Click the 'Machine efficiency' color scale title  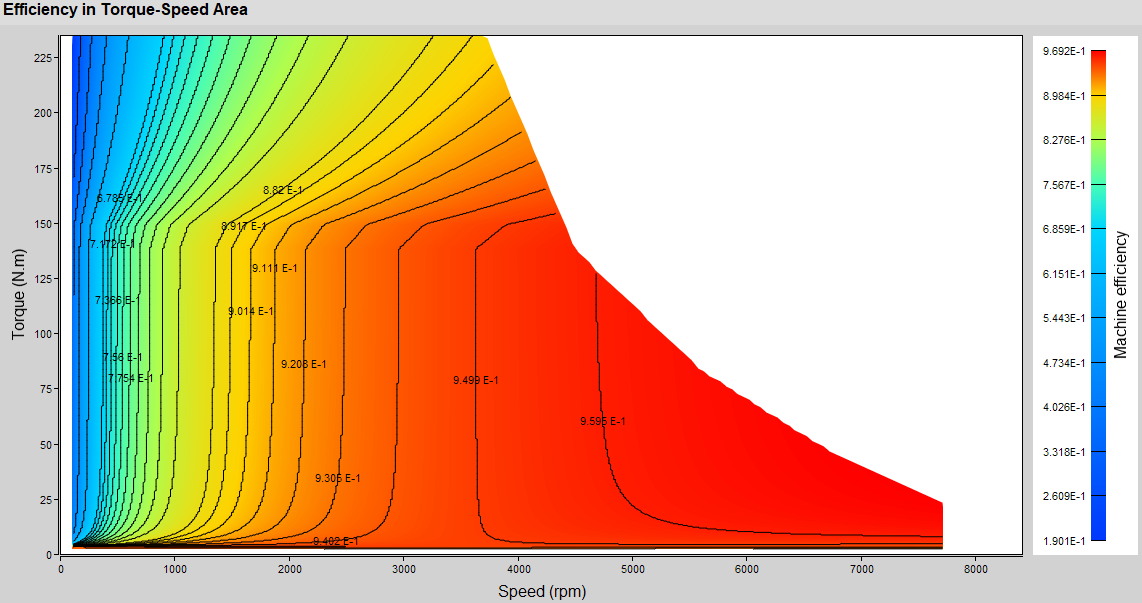[x=1121, y=295]
